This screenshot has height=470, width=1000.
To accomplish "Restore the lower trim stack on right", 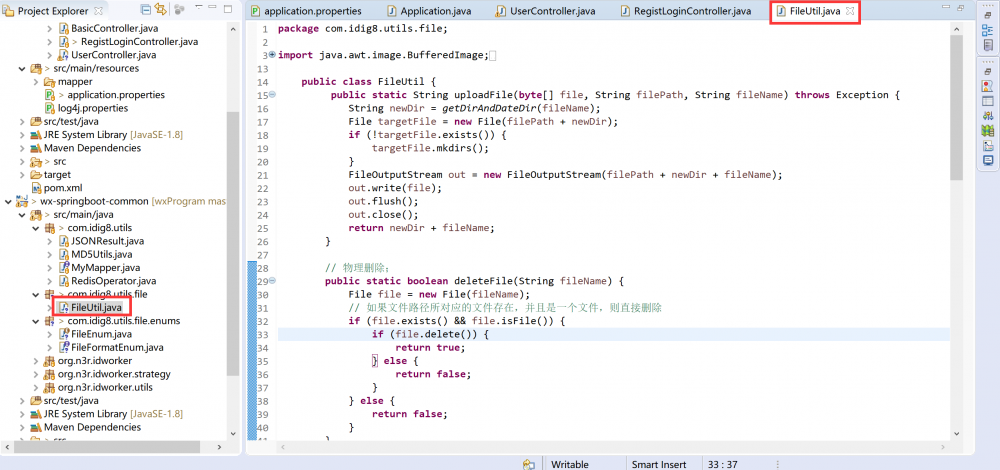I will tap(987, 71).
